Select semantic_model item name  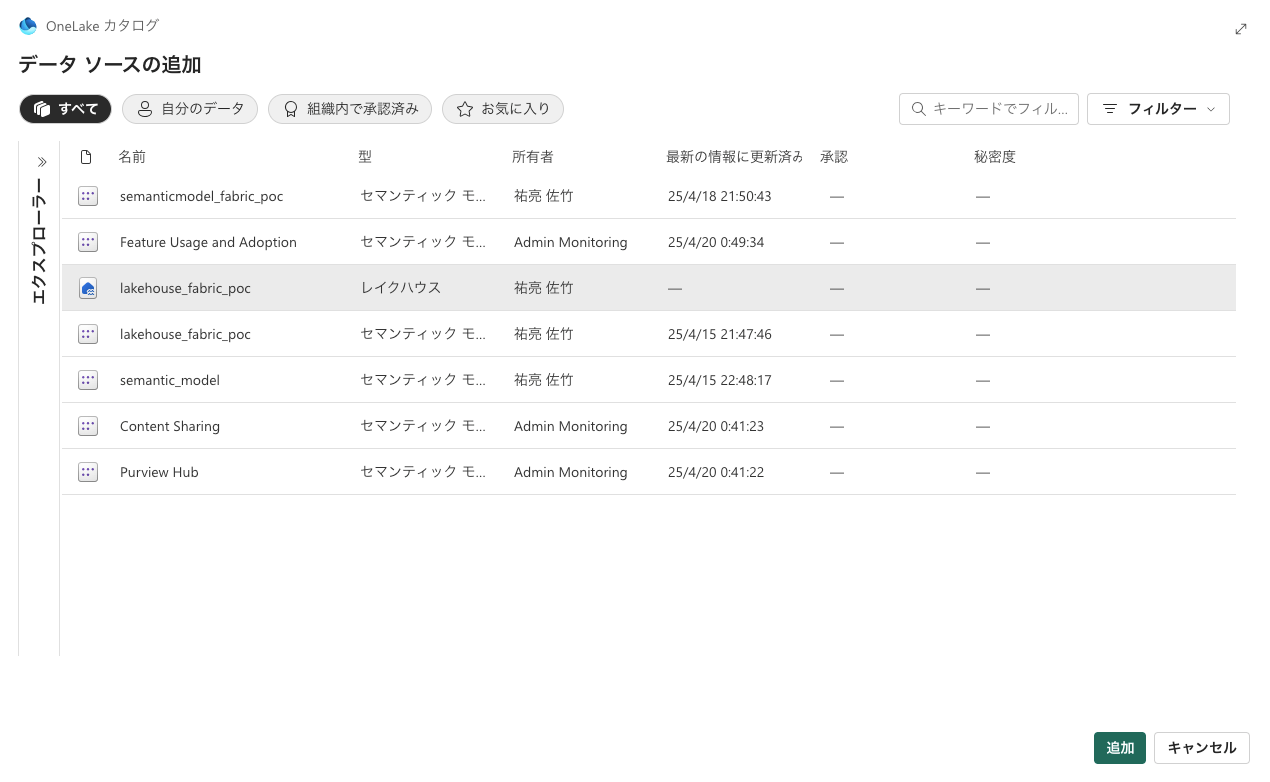click(x=170, y=380)
